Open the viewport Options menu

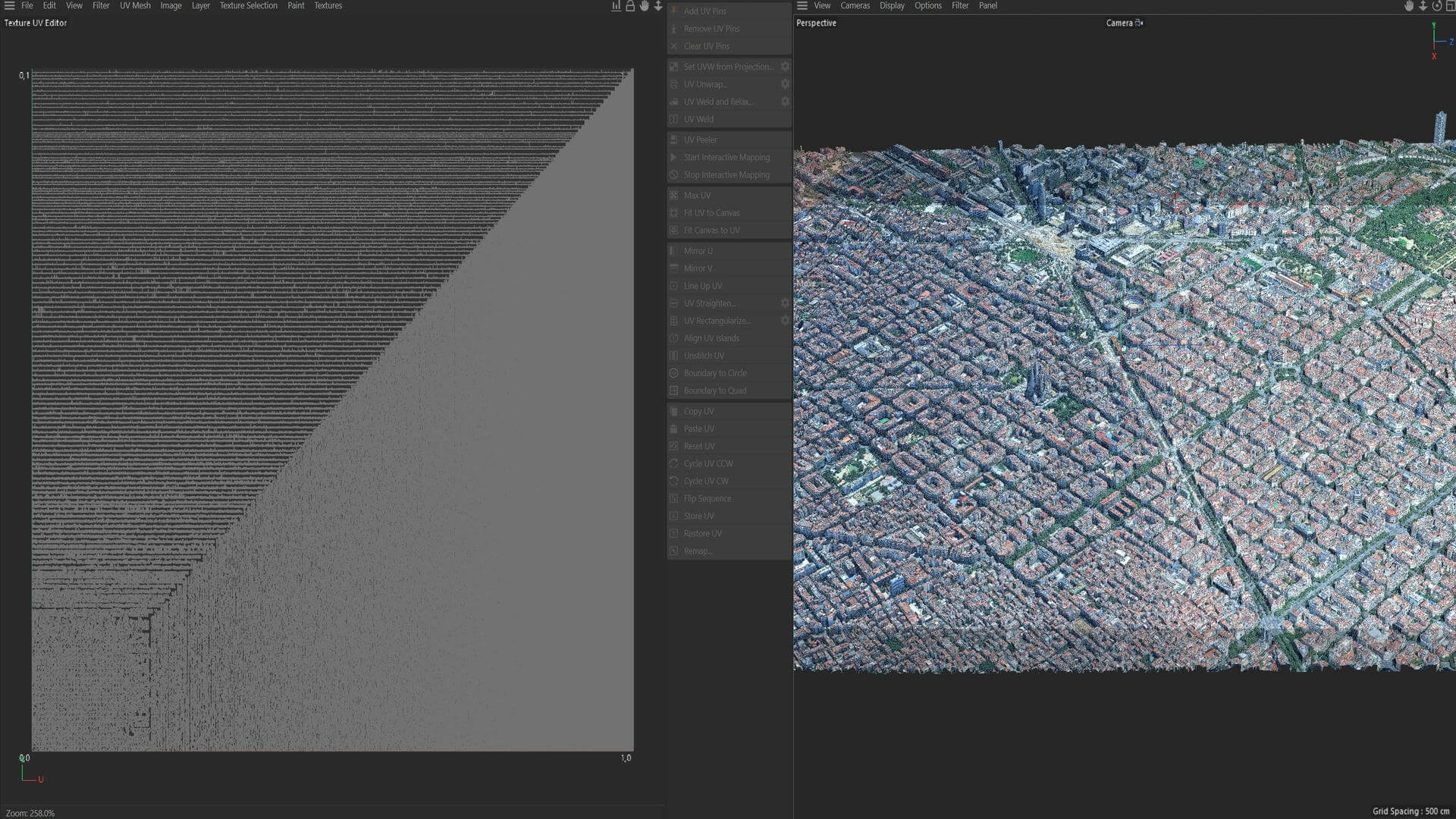point(927,5)
